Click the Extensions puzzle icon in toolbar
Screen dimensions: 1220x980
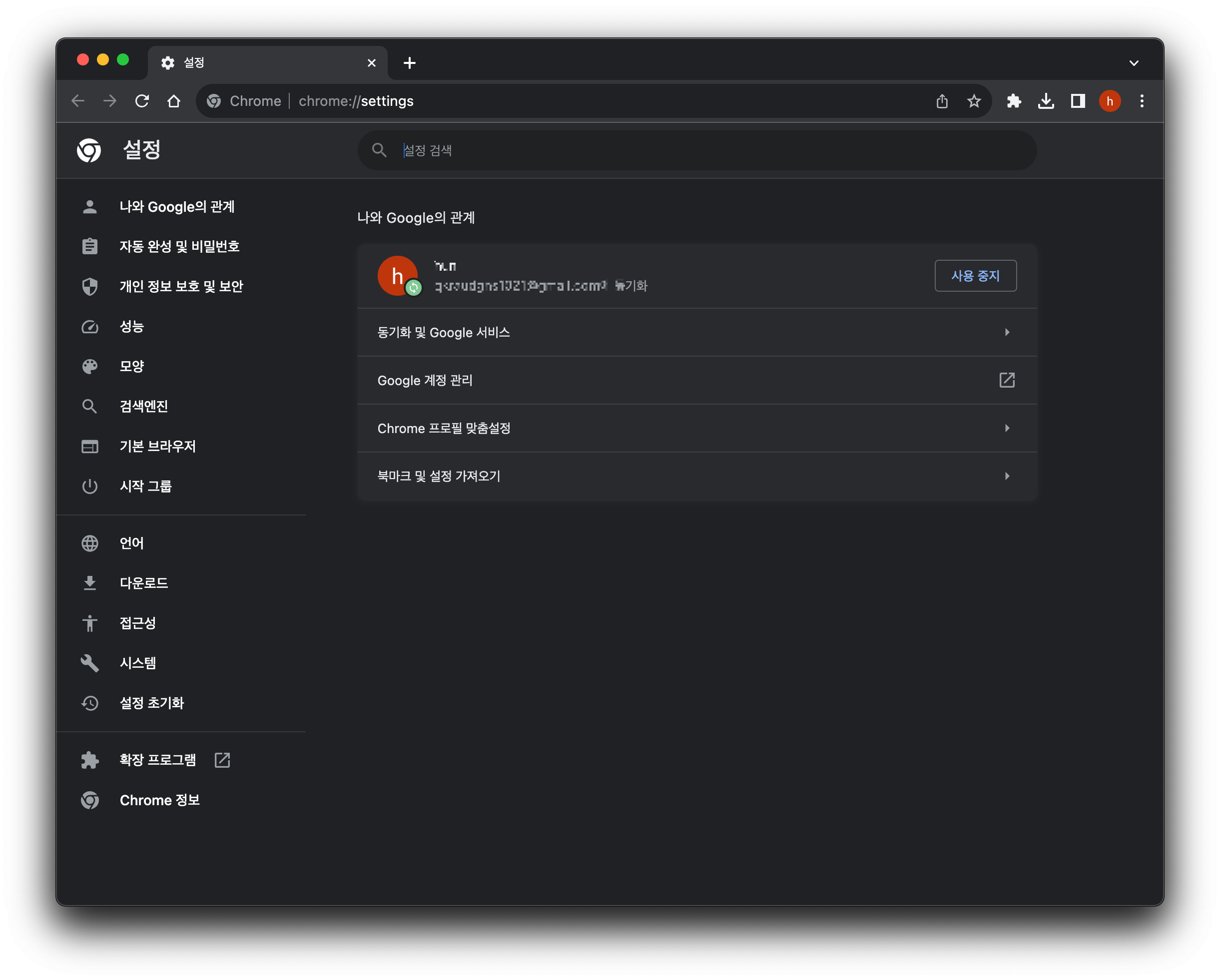(x=1014, y=101)
